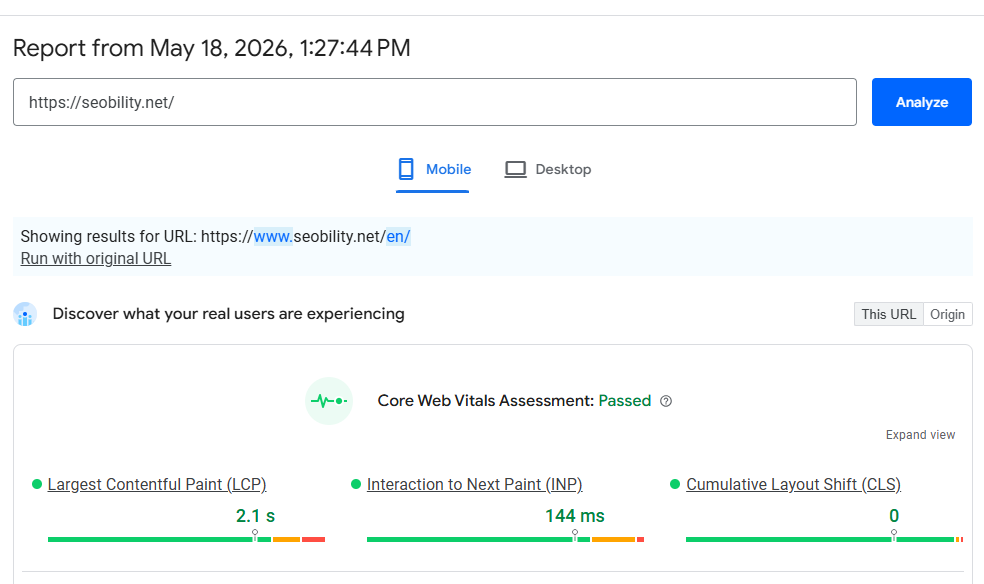The height and width of the screenshot is (584, 984).
Task: Switch to the Desktop tab
Action: point(548,169)
